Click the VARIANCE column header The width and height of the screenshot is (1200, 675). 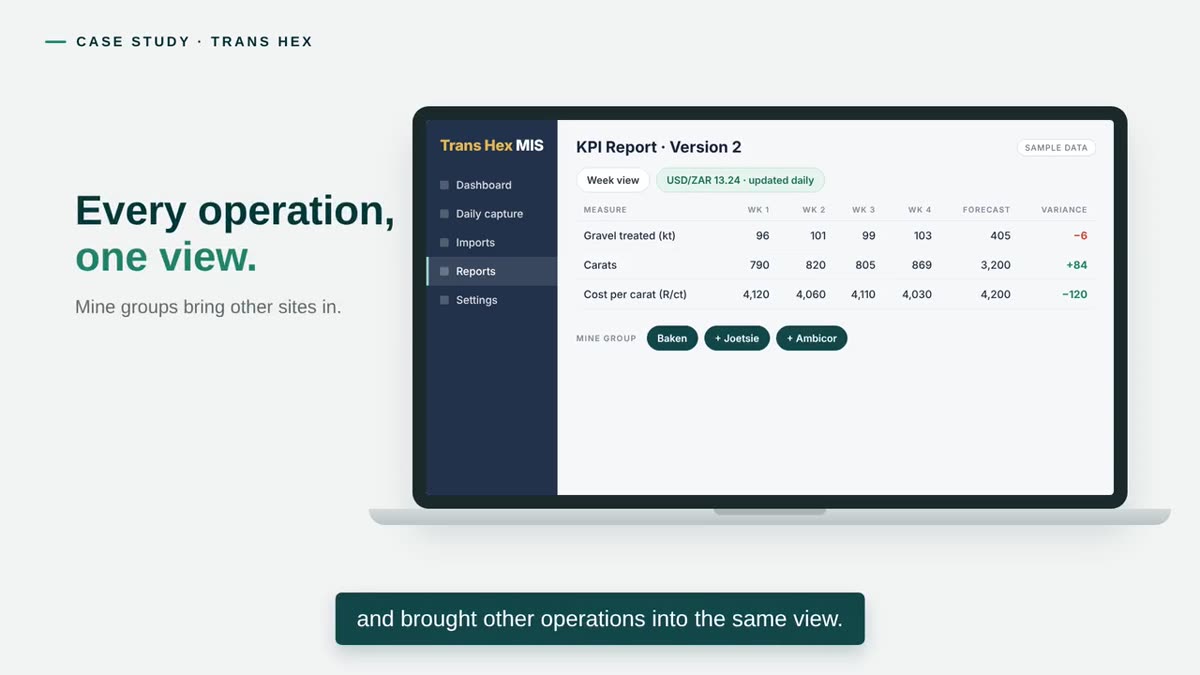click(x=1064, y=210)
